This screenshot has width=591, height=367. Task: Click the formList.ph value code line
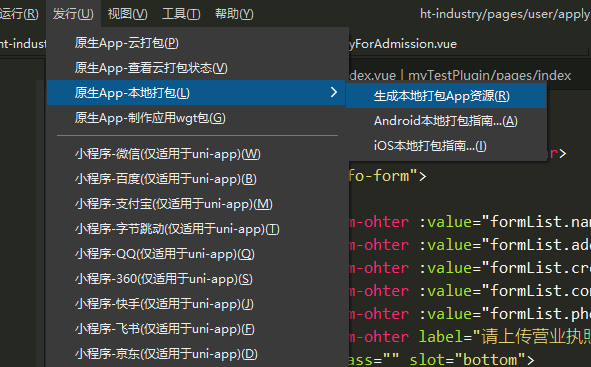click(x=470, y=314)
